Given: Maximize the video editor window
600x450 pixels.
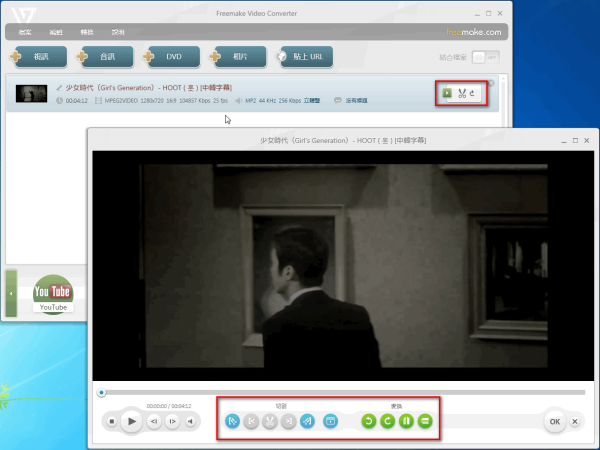Looking at the screenshot, I should [x=575, y=140].
